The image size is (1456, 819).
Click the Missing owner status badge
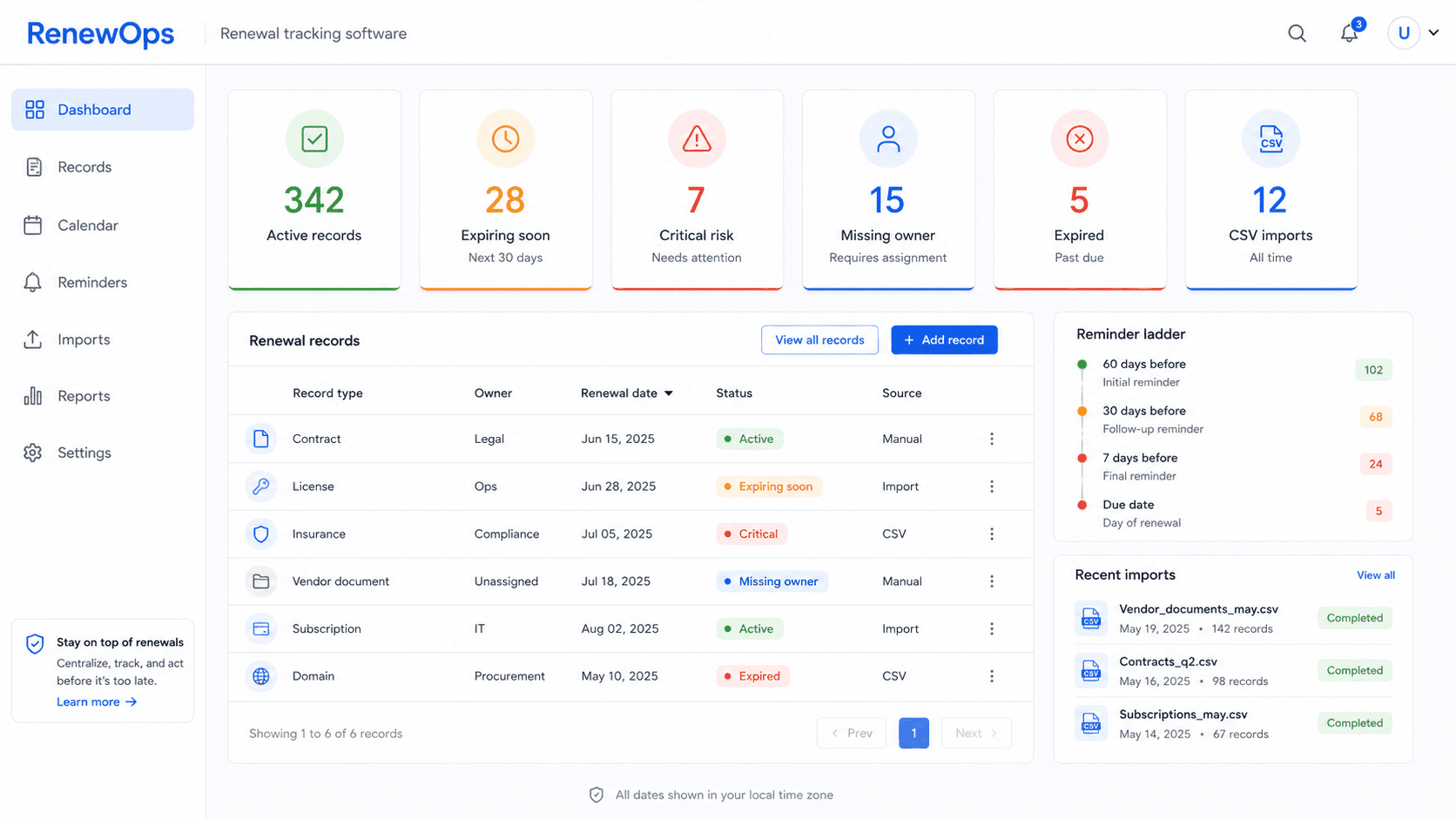pyautogui.click(x=772, y=581)
